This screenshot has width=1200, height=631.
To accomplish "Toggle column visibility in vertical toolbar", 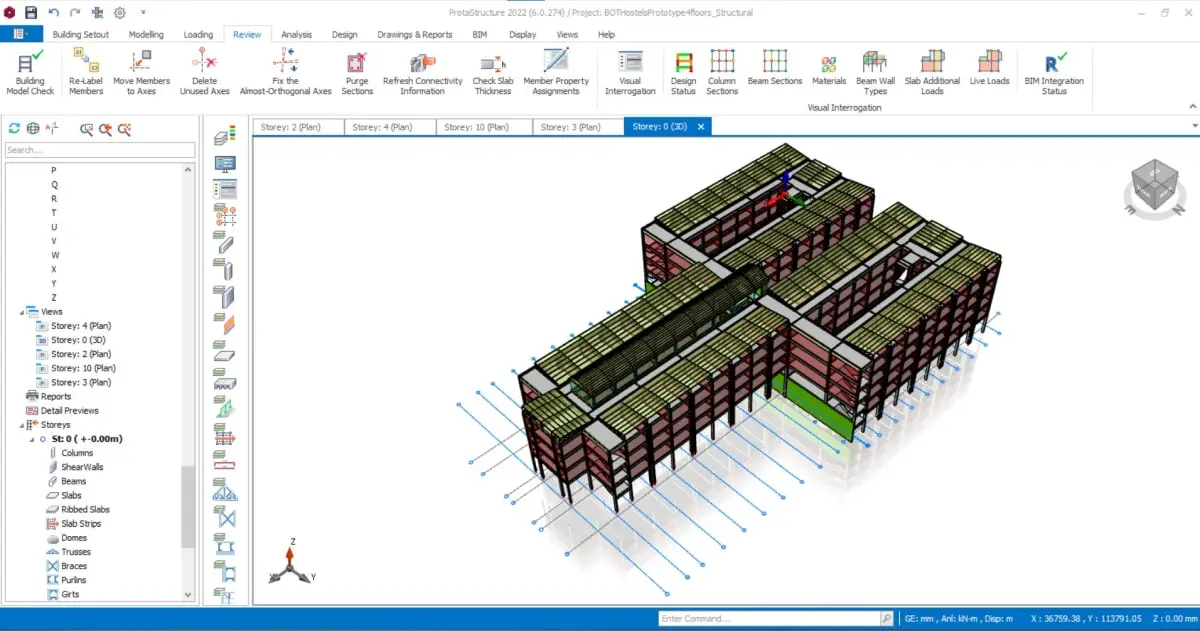I will (x=225, y=268).
